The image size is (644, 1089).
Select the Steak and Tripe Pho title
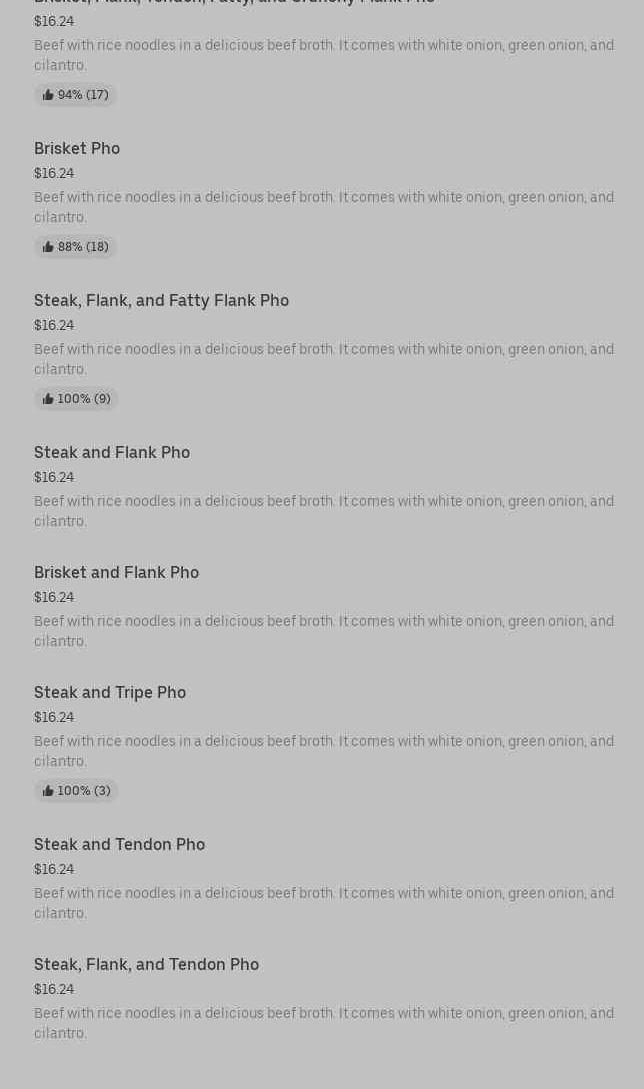click(x=110, y=692)
